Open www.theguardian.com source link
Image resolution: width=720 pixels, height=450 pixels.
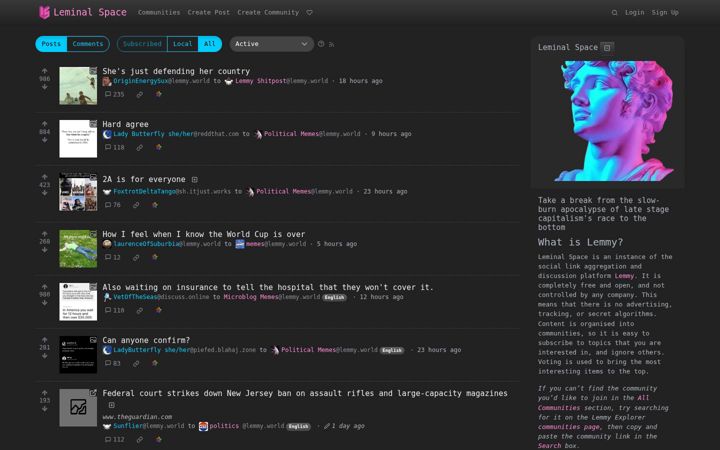pos(137,417)
